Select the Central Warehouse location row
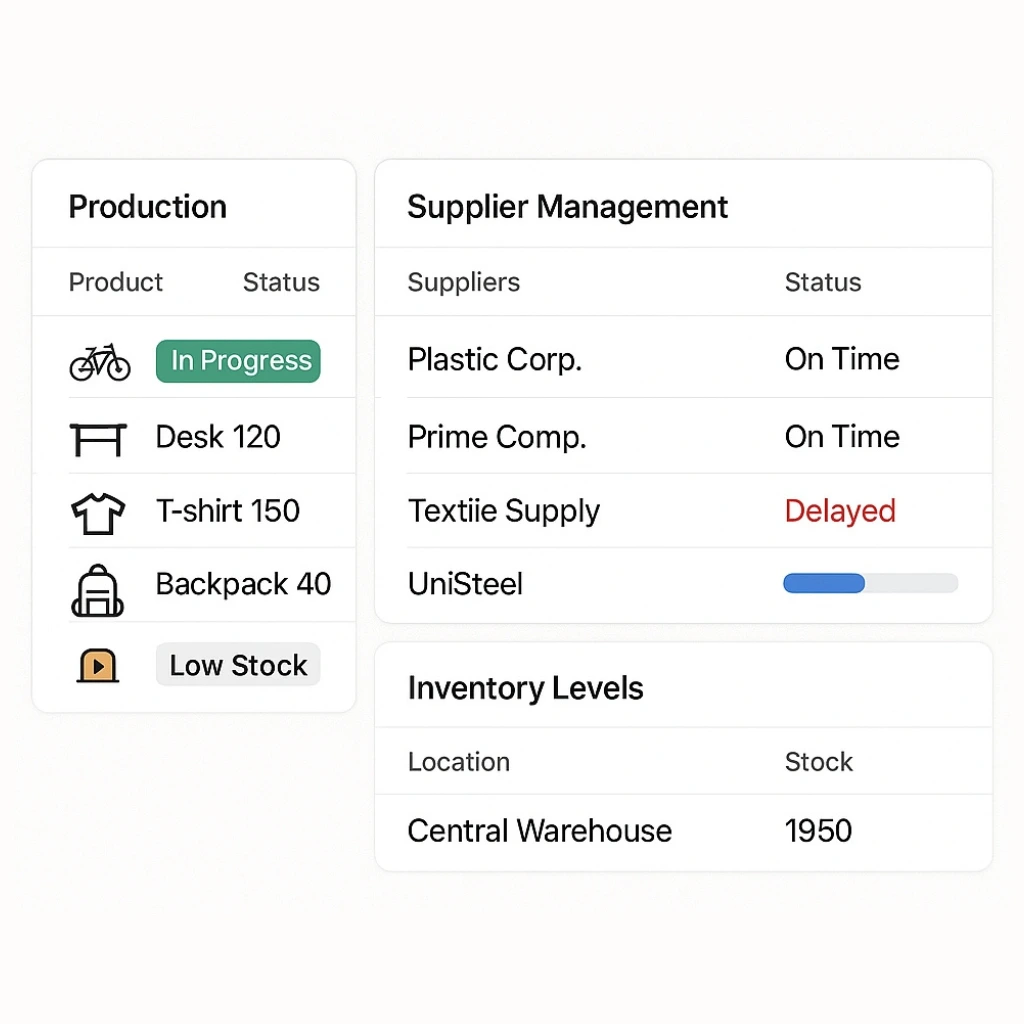The width and height of the screenshot is (1024, 1024). [540, 831]
